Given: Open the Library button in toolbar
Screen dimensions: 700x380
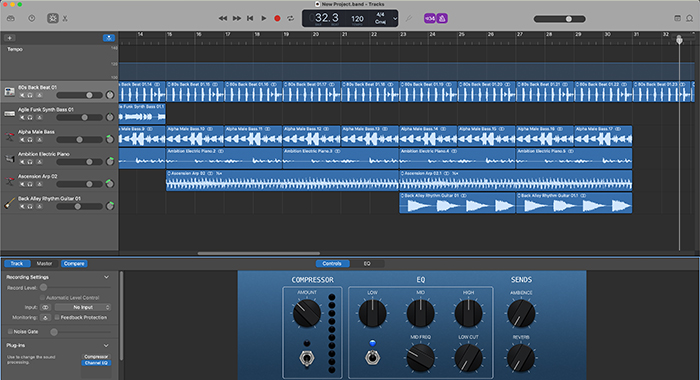Looking at the screenshot, I should point(11,18).
